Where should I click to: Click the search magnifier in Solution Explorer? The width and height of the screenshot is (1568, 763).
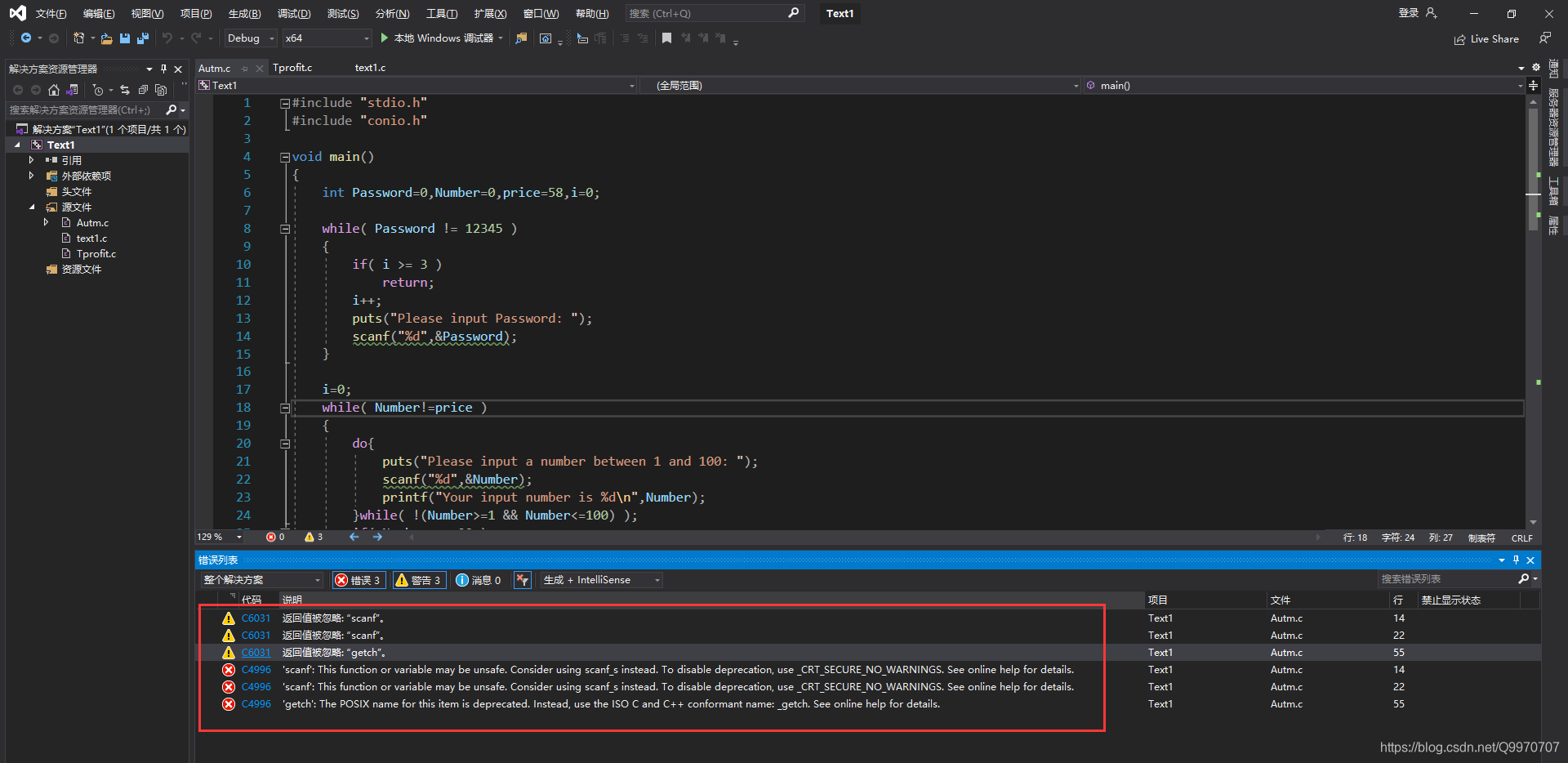[x=171, y=109]
